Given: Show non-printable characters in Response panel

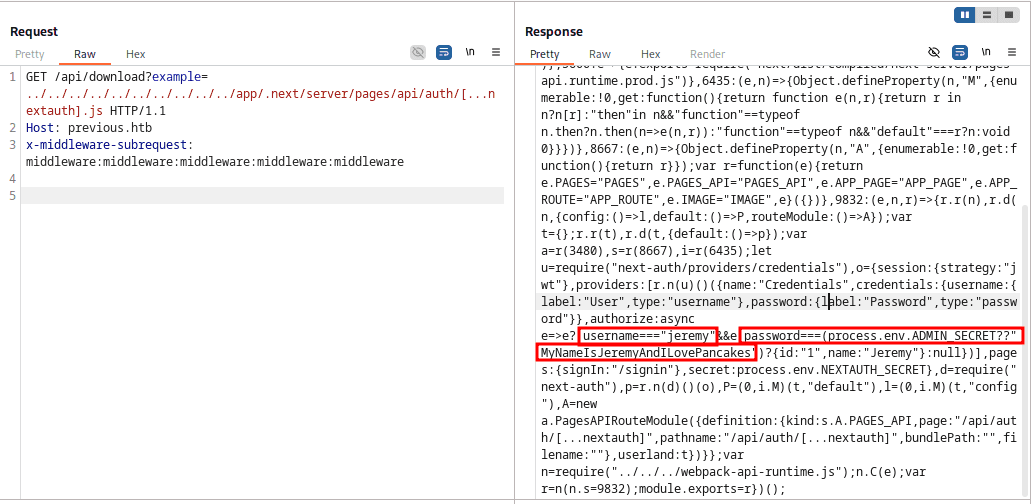Looking at the screenshot, I should pyautogui.click(x=986, y=52).
